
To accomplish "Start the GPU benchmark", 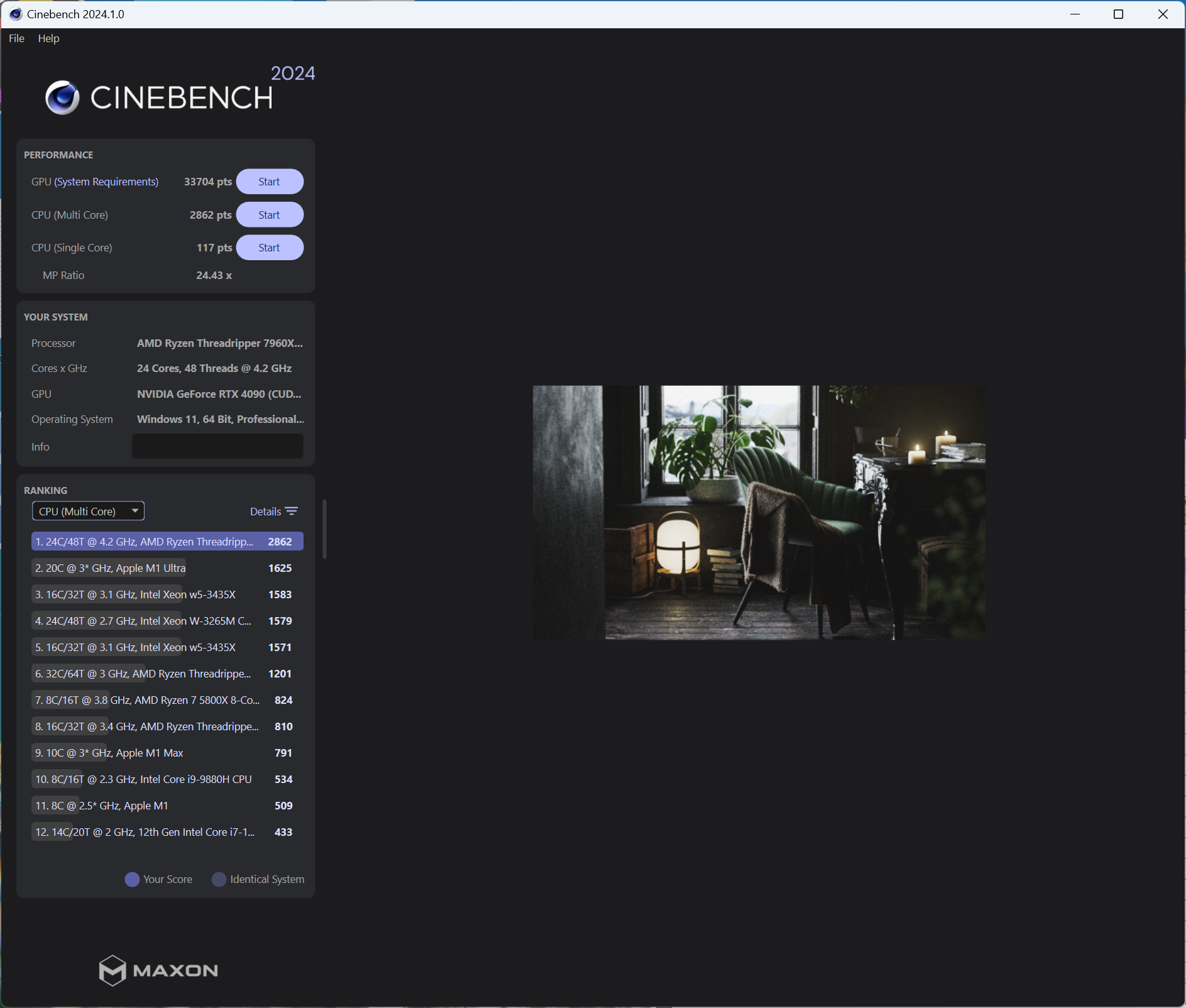I will (270, 182).
